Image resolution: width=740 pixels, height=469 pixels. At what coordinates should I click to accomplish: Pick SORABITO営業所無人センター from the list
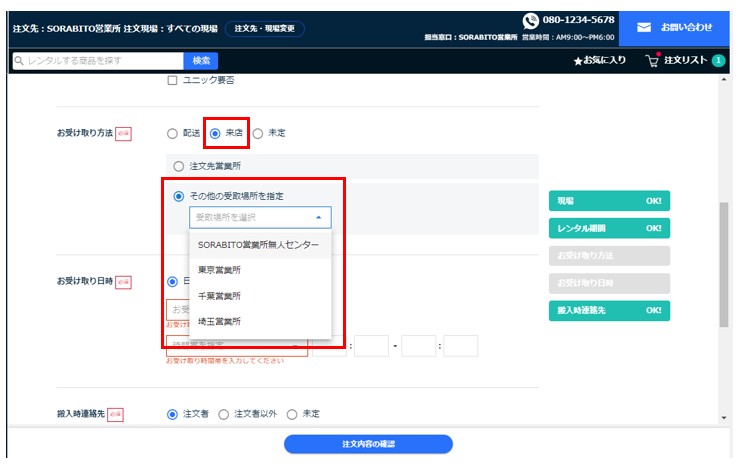(x=259, y=244)
